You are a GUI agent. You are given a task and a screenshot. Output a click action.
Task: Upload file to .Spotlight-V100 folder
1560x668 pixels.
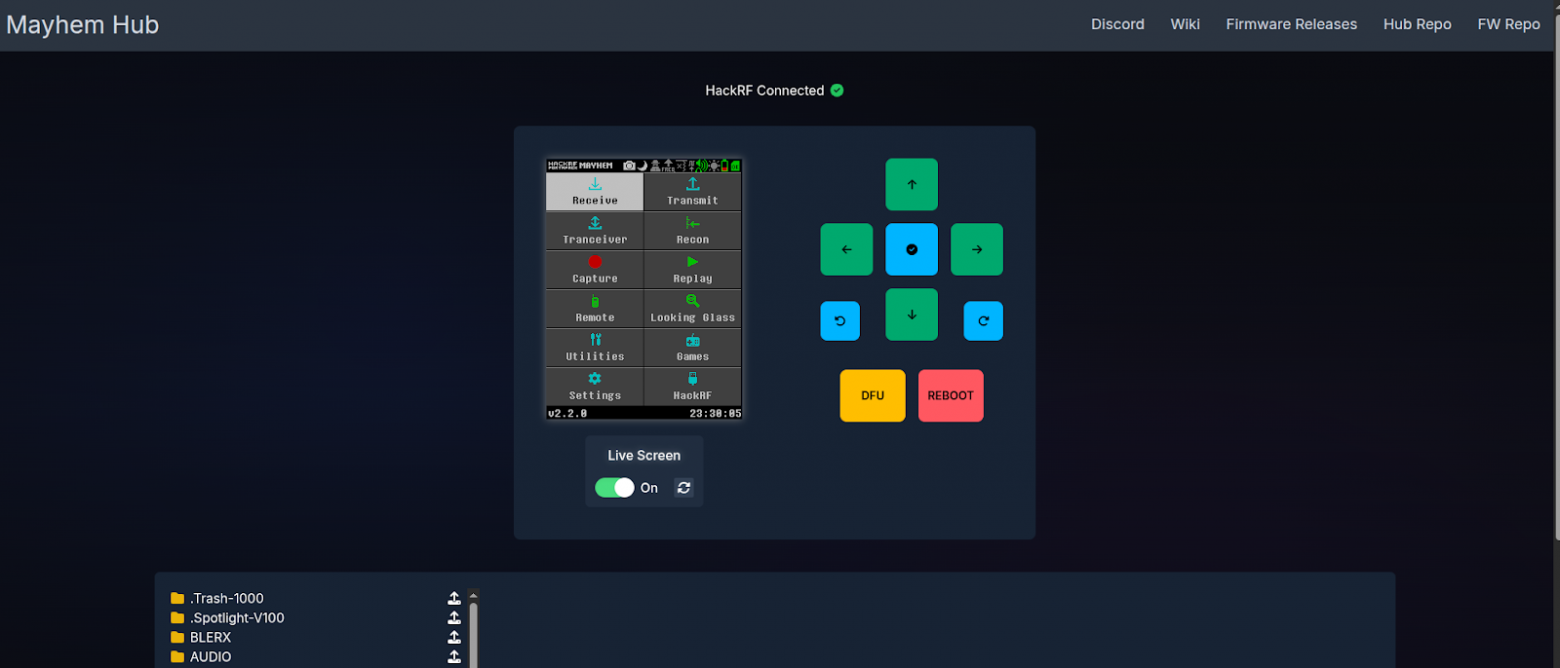[454, 618]
